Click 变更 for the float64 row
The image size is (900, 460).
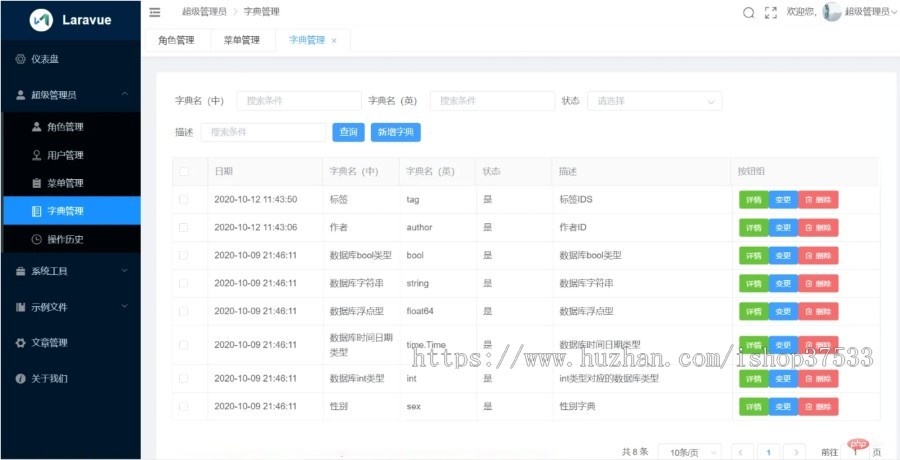coord(783,311)
